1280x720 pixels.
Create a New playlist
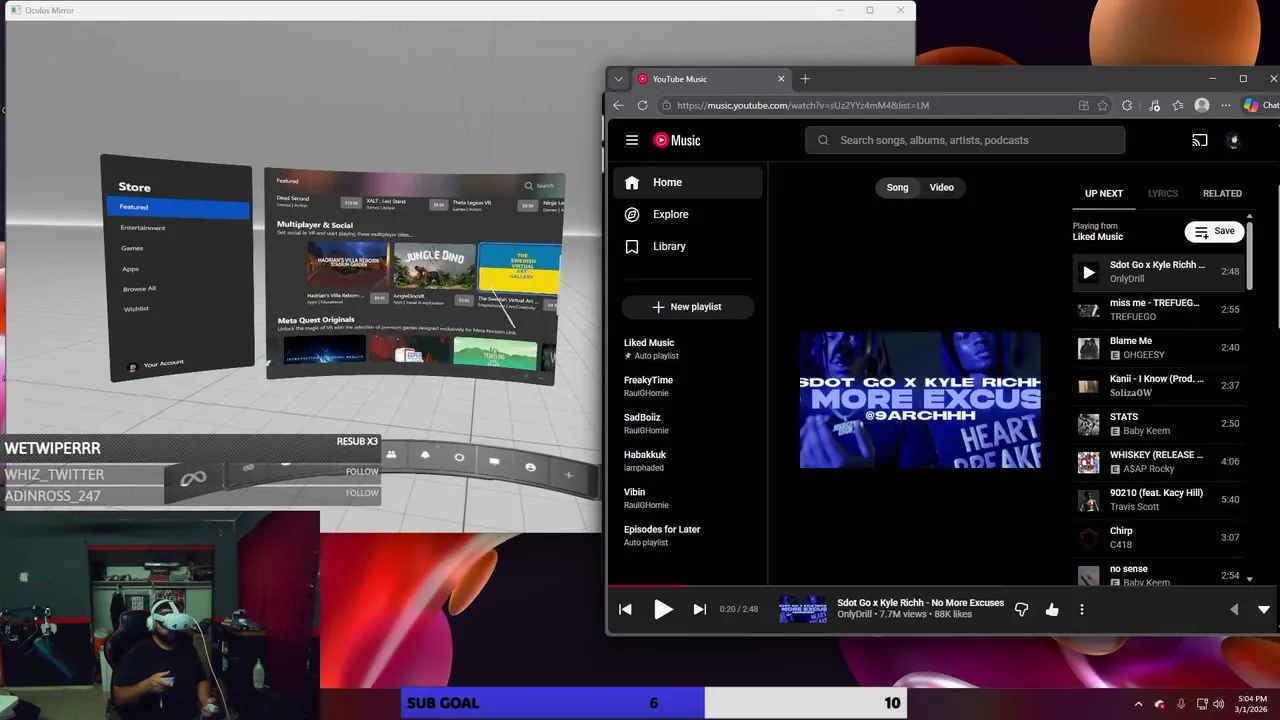point(688,307)
